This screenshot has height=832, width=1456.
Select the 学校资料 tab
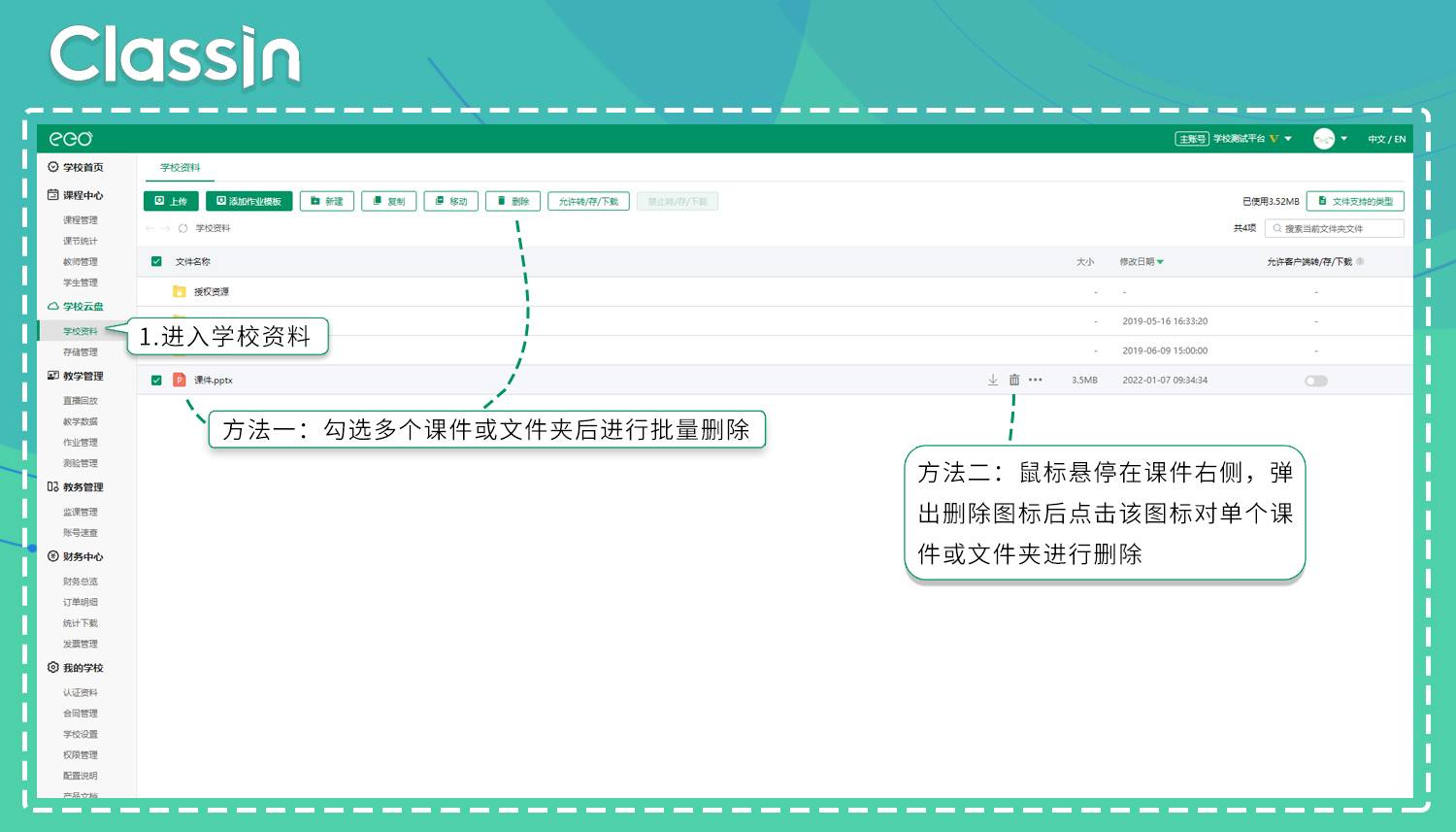click(x=181, y=167)
